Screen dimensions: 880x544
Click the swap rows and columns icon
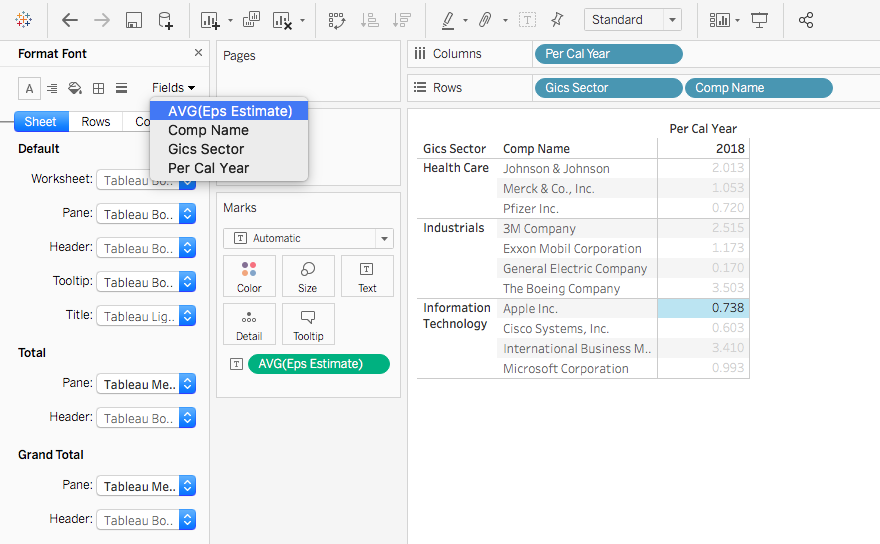pos(337,20)
